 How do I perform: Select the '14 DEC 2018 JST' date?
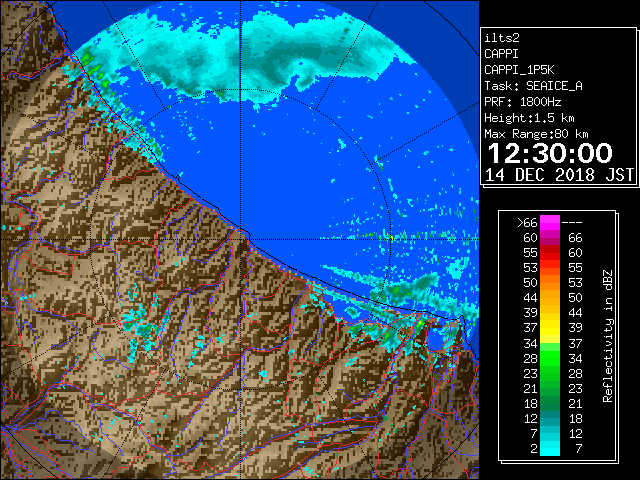pos(559,175)
